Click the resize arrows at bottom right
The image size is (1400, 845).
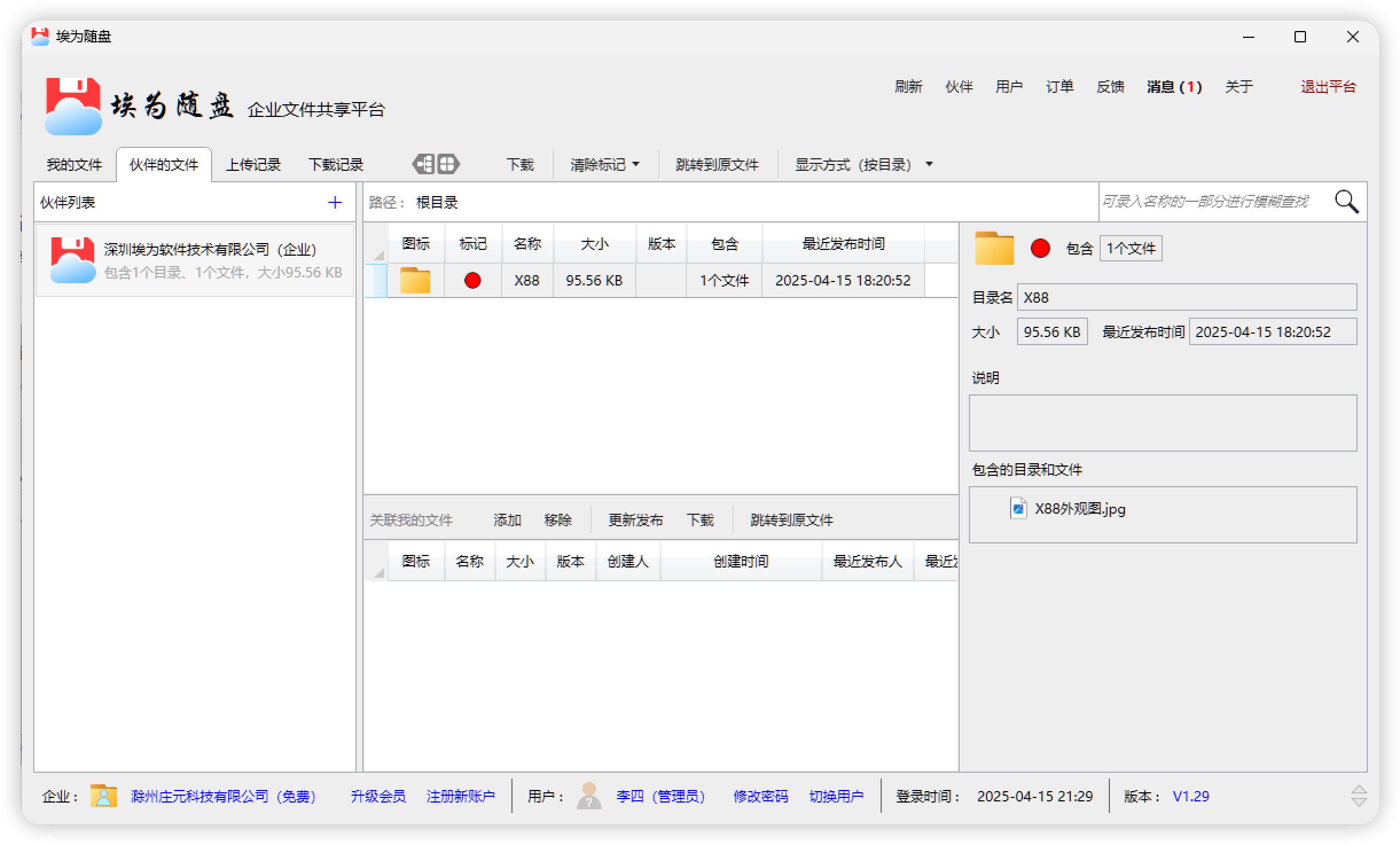1359,796
